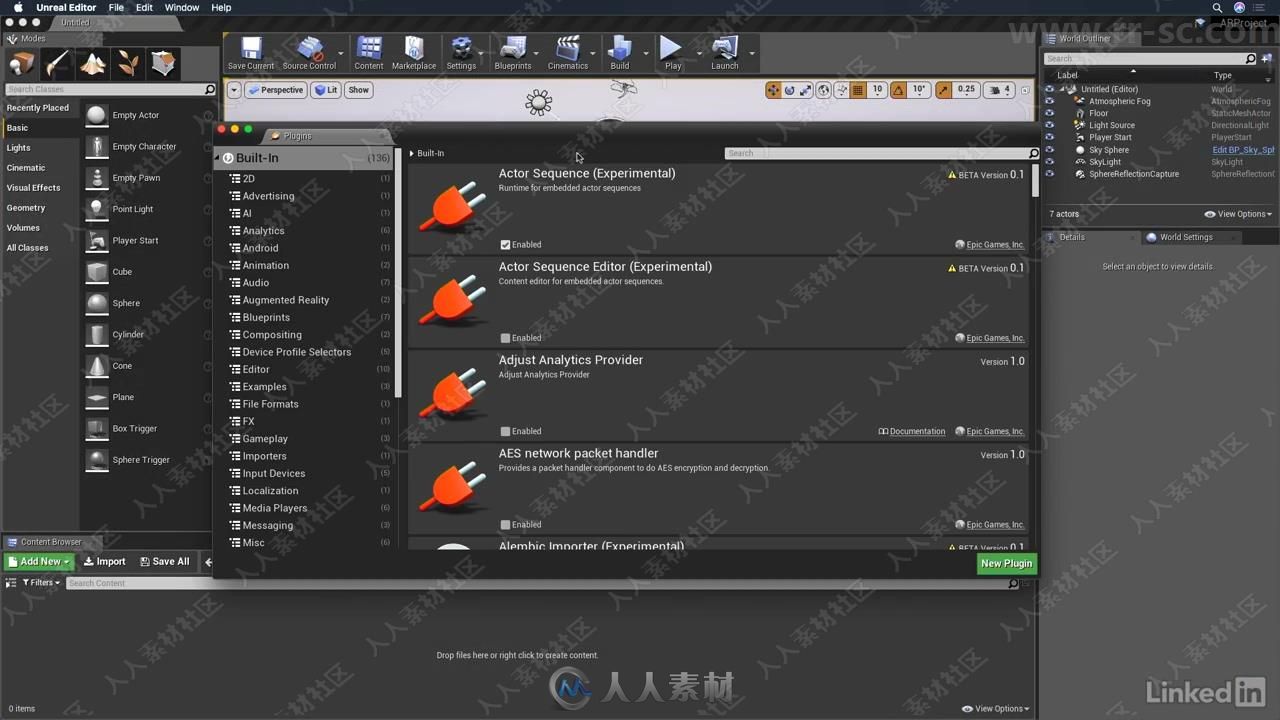The height and width of the screenshot is (720, 1280).
Task: Toggle translate gizmo icon in viewport toolbar
Action: pyautogui.click(x=773, y=90)
